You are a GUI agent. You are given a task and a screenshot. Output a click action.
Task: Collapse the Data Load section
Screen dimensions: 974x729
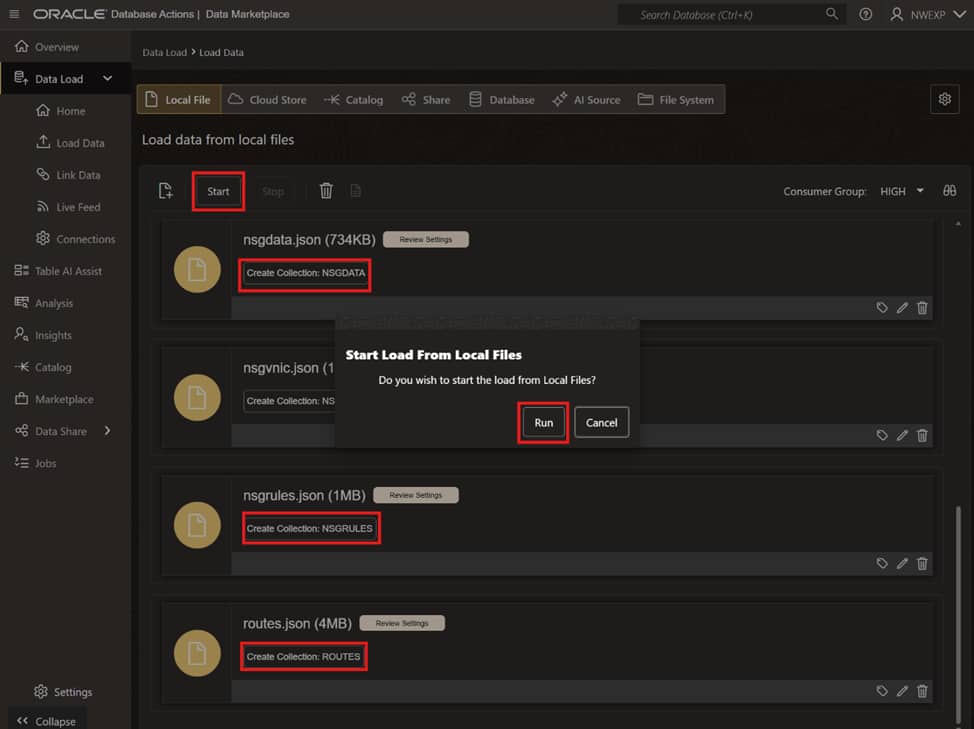107,79
